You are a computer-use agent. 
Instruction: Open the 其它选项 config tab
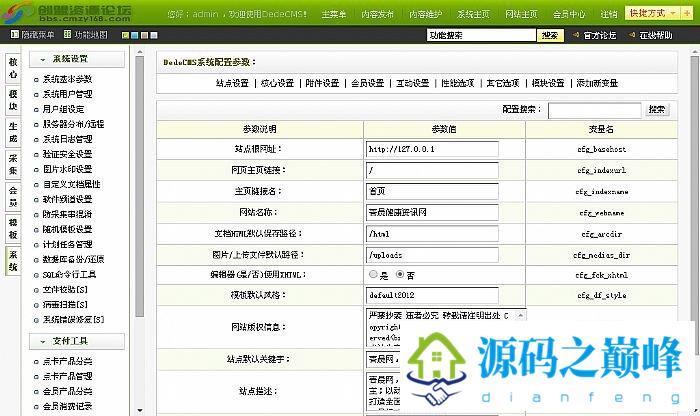503,83
